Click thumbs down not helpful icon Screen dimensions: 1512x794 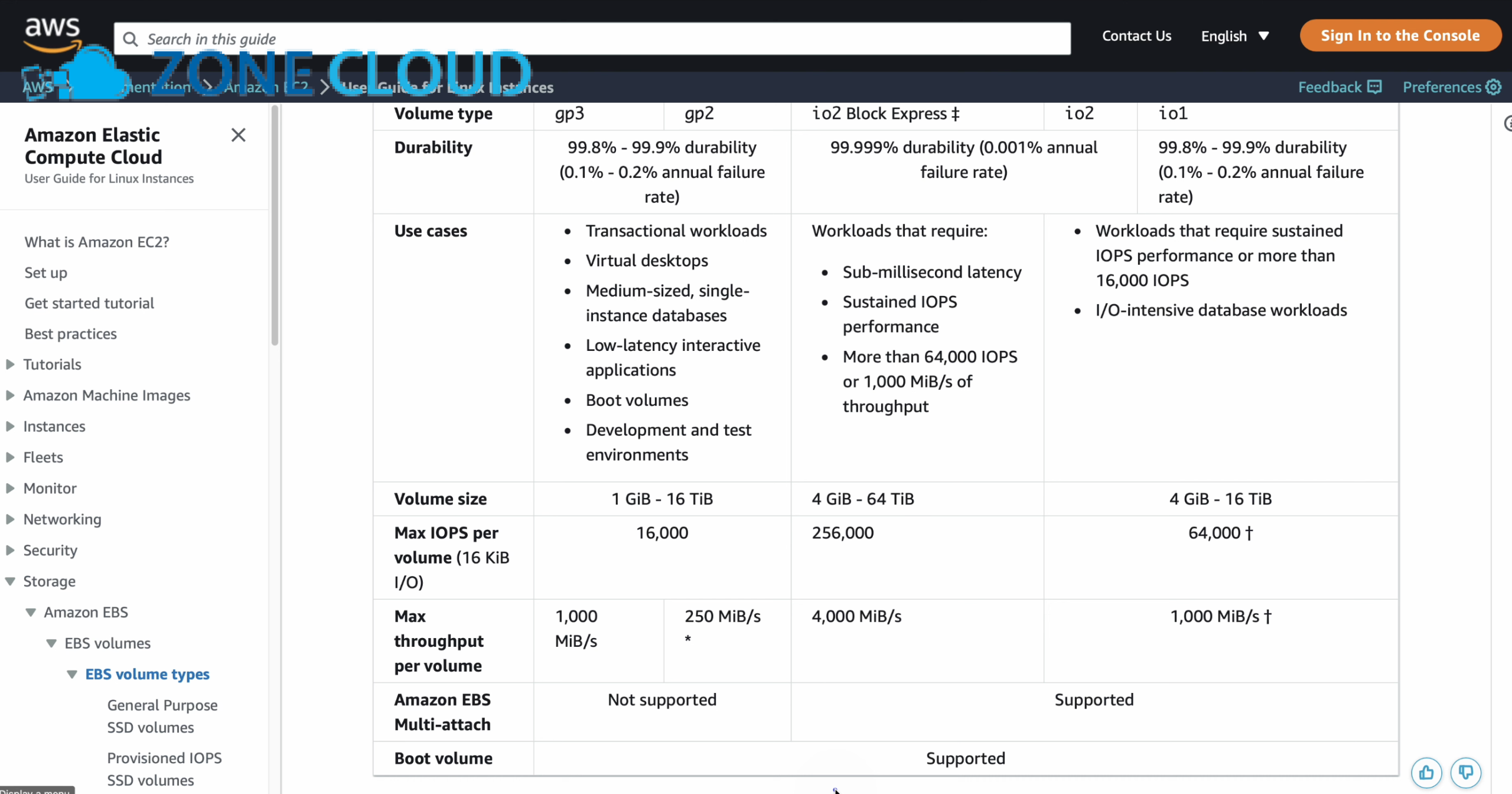click(x=1466, y=772)
